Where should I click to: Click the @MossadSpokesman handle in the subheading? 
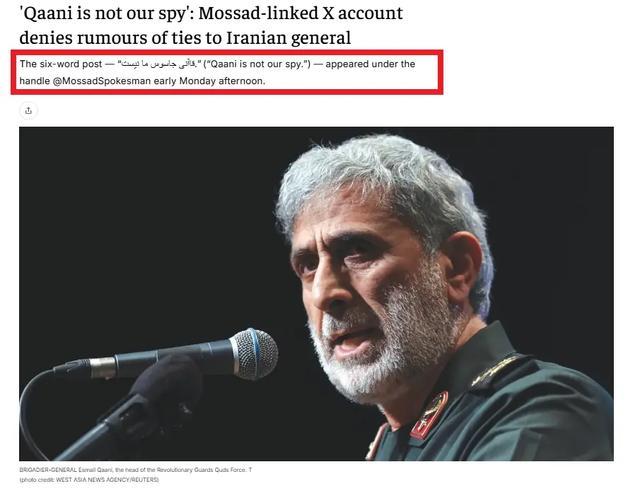click(x=102, y=81)
